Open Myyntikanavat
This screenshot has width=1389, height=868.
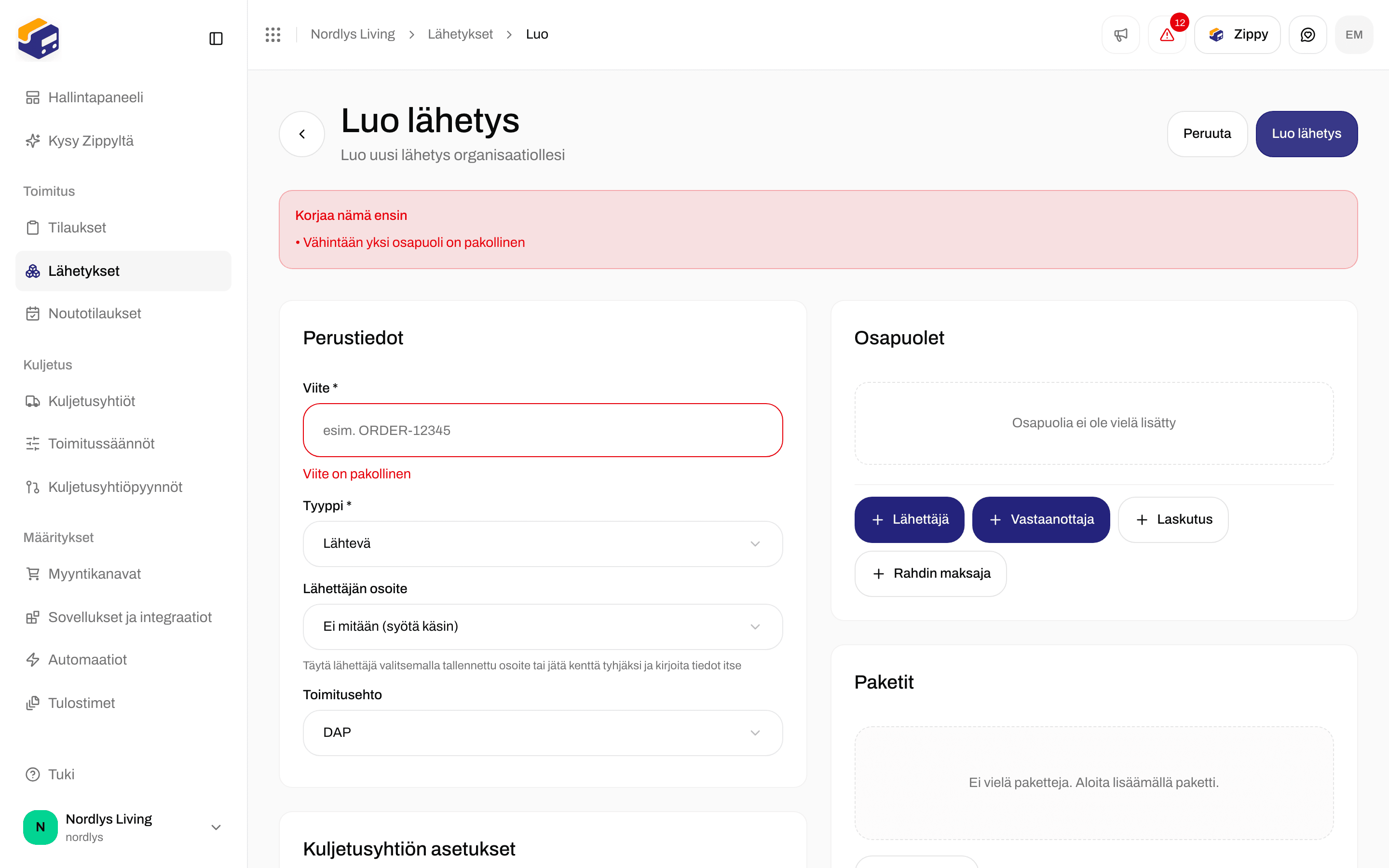point(123,573)
